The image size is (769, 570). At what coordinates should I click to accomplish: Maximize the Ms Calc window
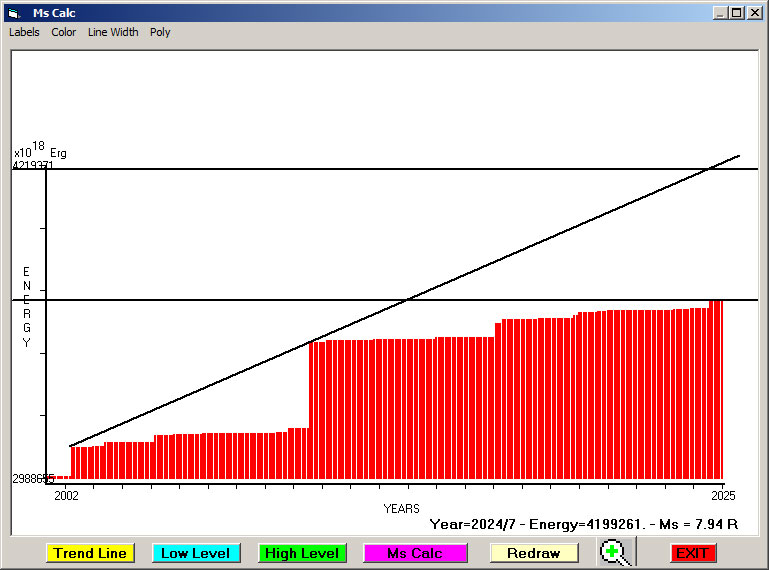tap(737, 13)
